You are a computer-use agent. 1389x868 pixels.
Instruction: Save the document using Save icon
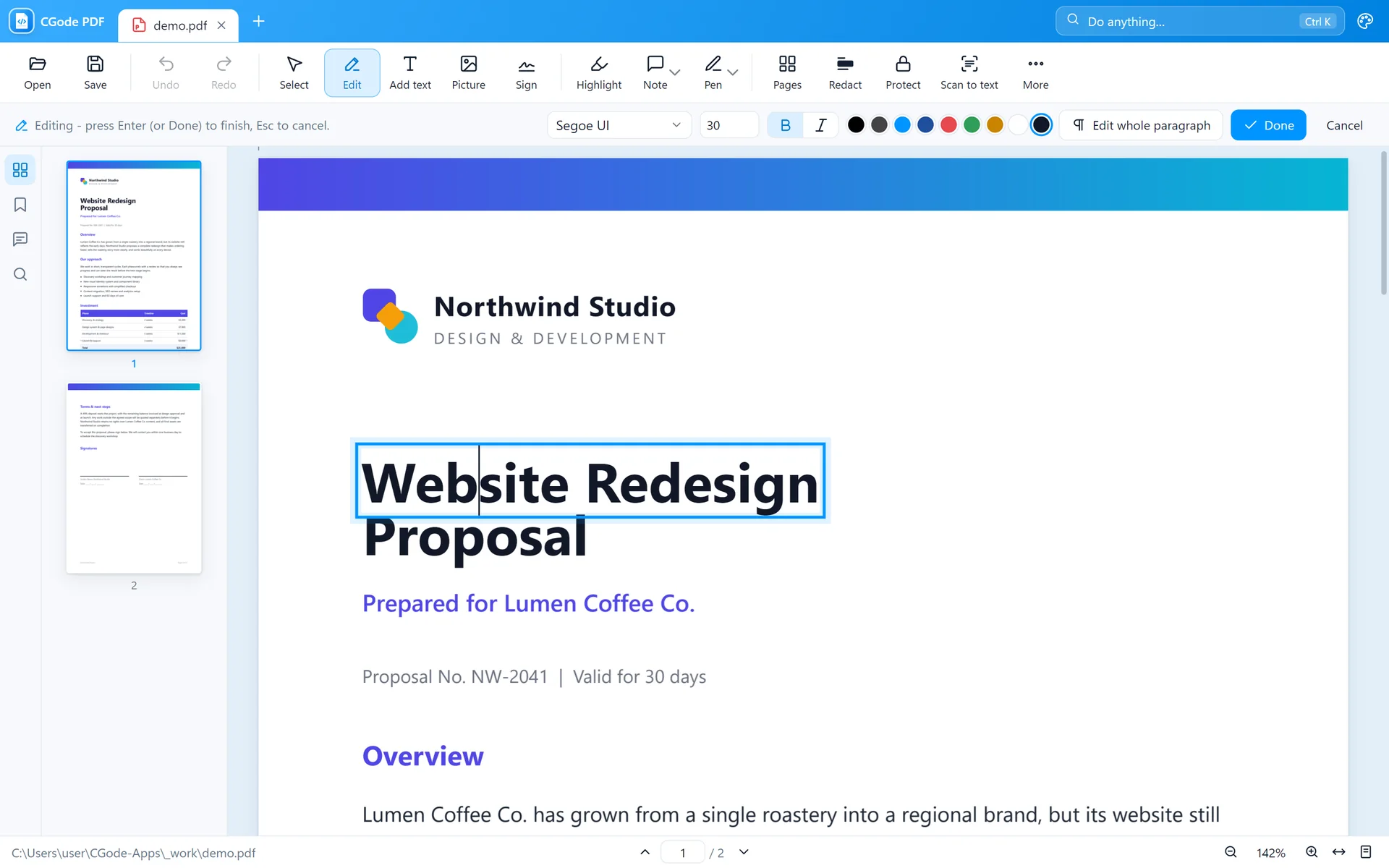[95, 73]
